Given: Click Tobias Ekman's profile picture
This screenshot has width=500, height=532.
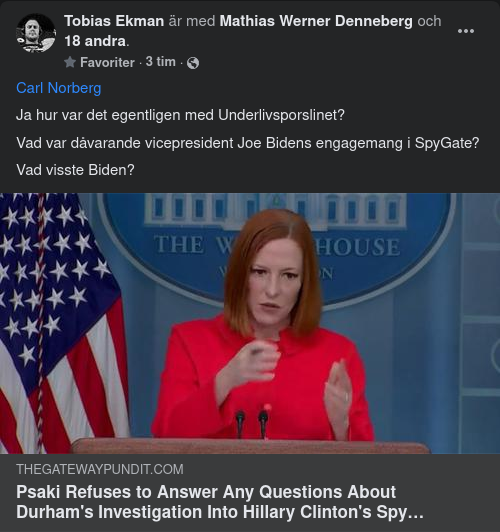Looking at the screenshot, I should tap(36, 33).
